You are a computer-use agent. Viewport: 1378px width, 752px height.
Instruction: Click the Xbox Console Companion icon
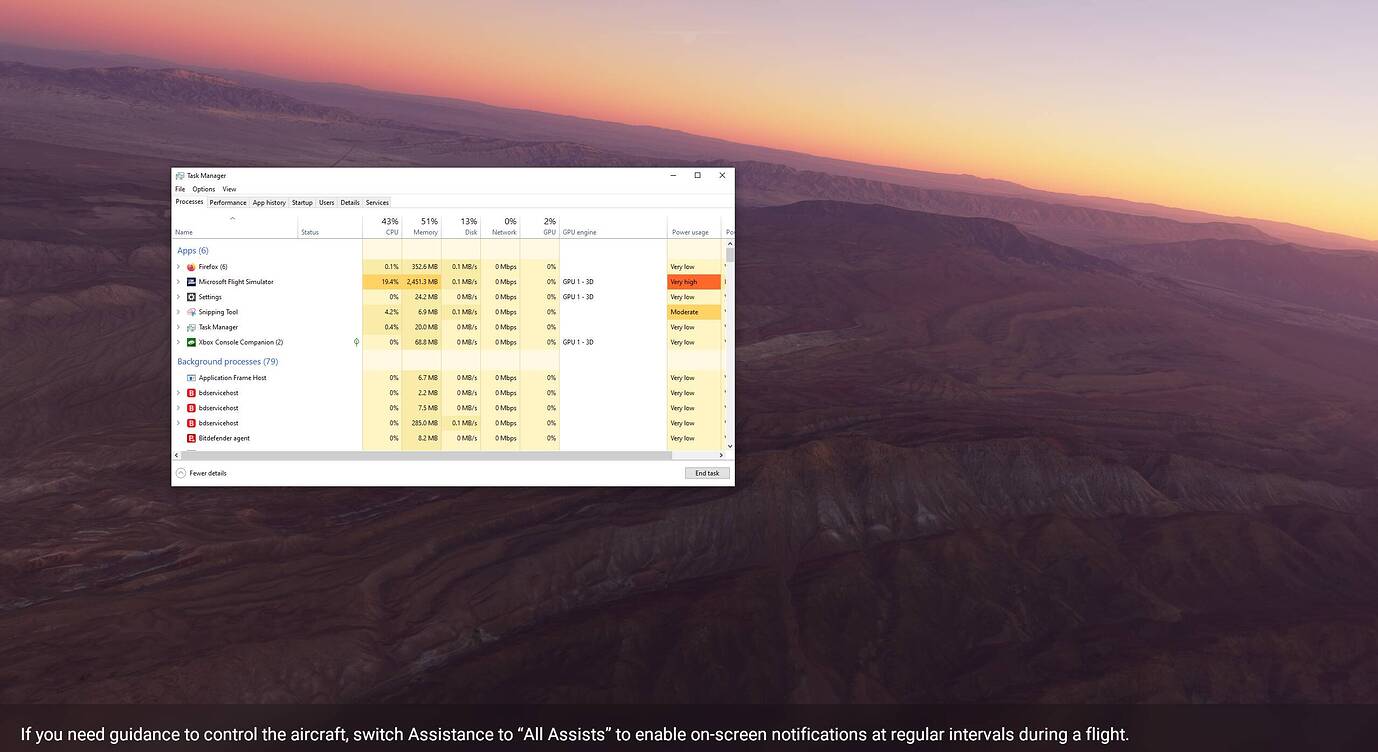(x=190, y=341)
